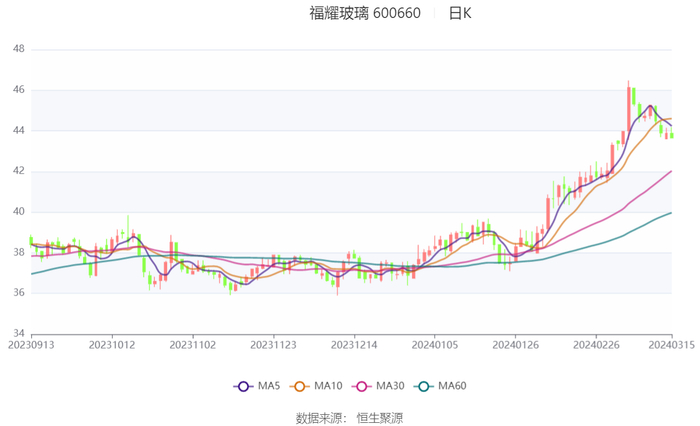Viewport: 700px width, 426px height.
Task: Click the 46 y-axis value
Action: click(x=19, y=90)
